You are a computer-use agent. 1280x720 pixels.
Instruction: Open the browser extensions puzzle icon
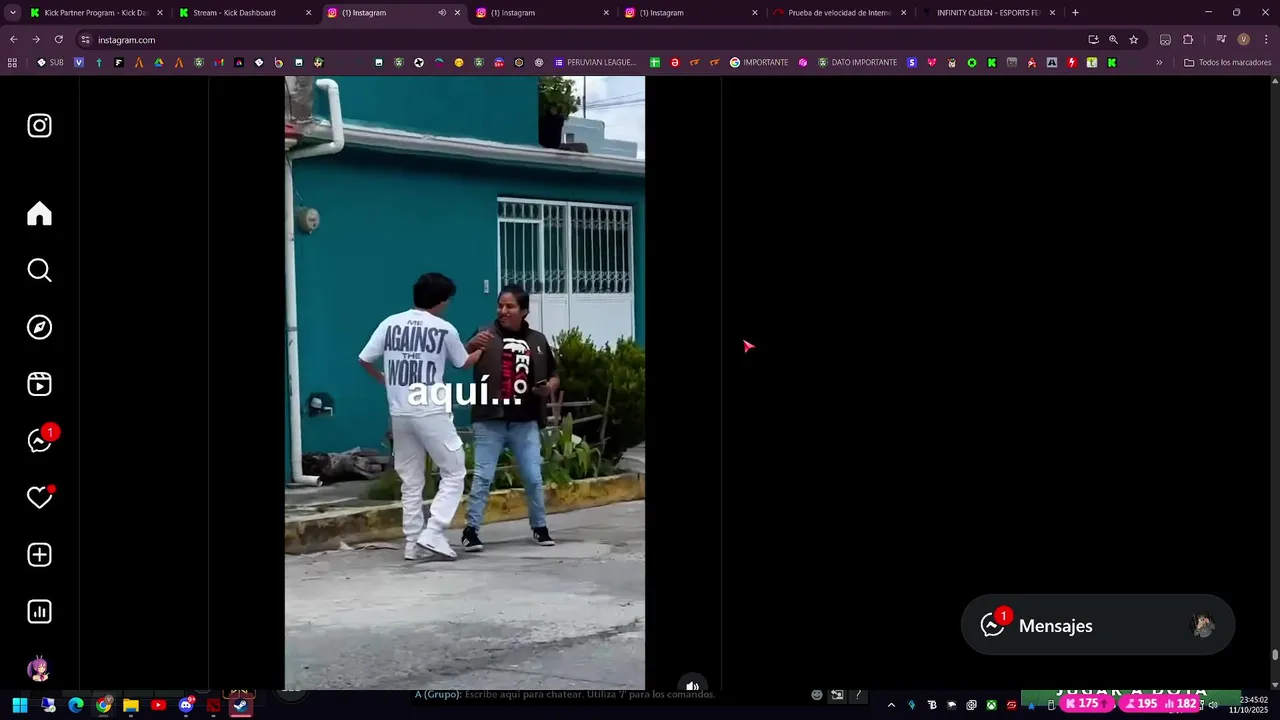(x=1188, y=40)
